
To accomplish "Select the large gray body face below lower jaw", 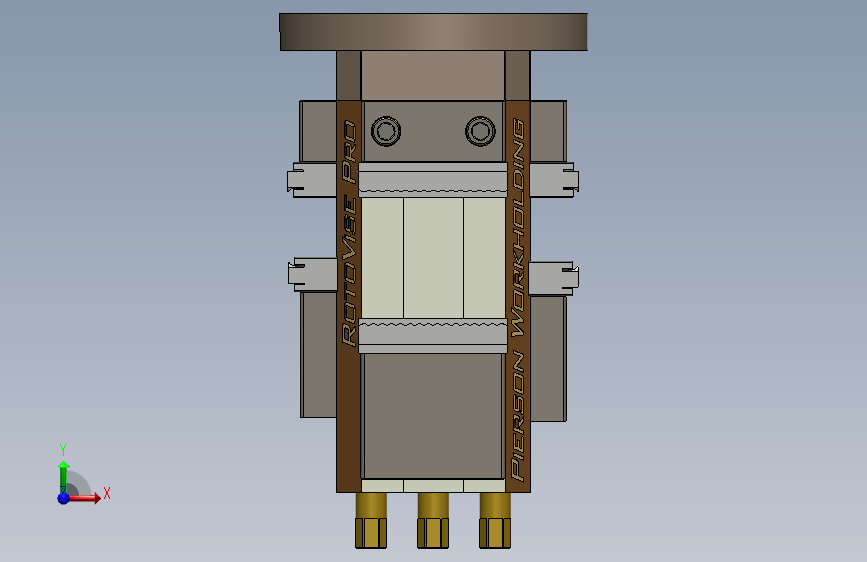I will tap(433, 416).
